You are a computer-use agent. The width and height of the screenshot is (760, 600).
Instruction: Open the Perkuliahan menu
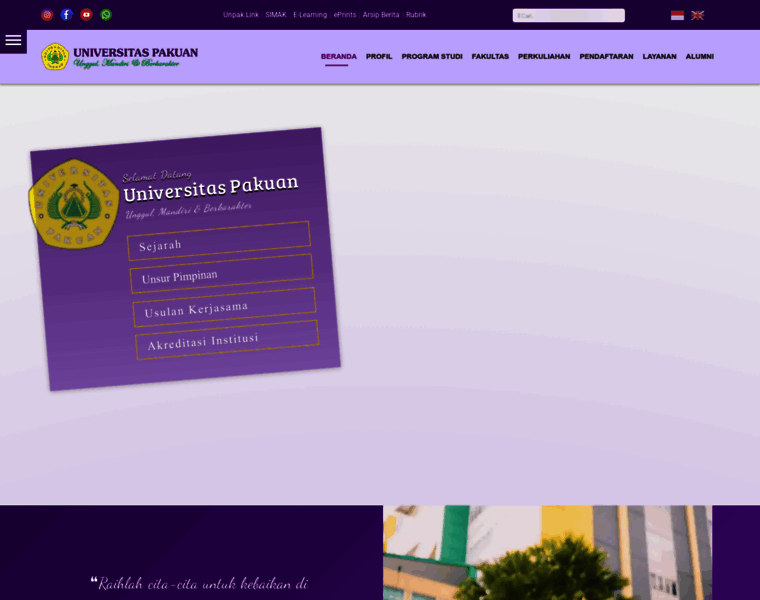pyautogui.click(x=544, y=57)
